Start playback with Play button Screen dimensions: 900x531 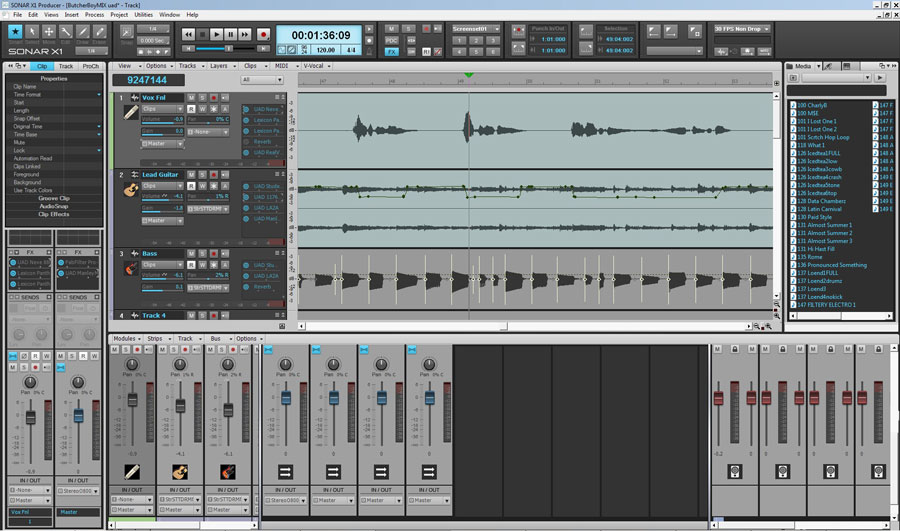[216, 34]
